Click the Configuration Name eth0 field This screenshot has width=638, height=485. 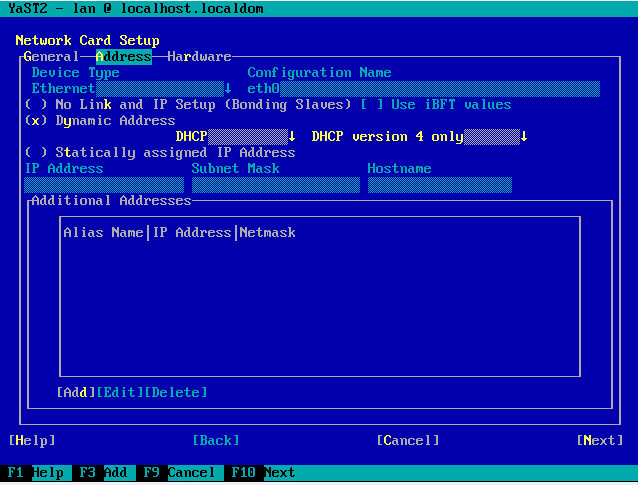(x=424, y=88)
